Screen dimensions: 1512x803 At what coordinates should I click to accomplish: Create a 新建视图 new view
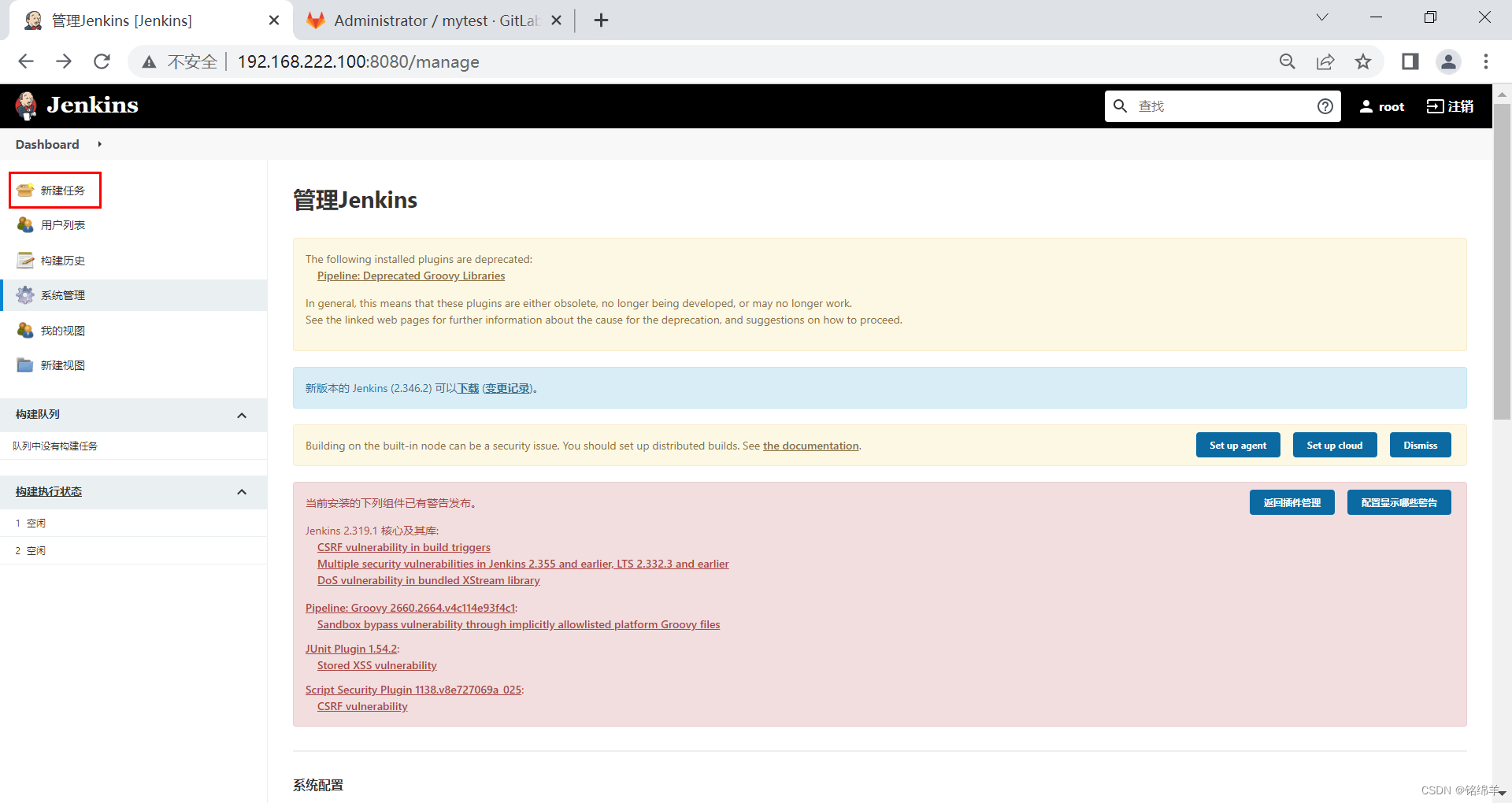62,364
